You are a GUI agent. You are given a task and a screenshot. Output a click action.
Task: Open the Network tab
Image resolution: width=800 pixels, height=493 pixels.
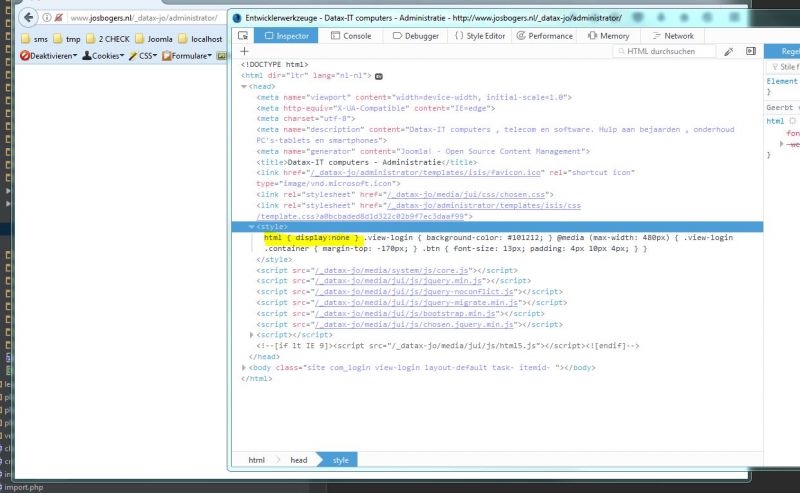[x=673, y=36]
